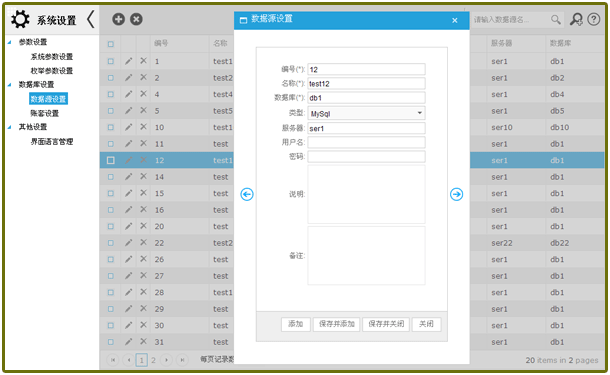Viewport: 610px width, 375px height.
Task: Click the data source search box
Action: [x=510, y=19]
